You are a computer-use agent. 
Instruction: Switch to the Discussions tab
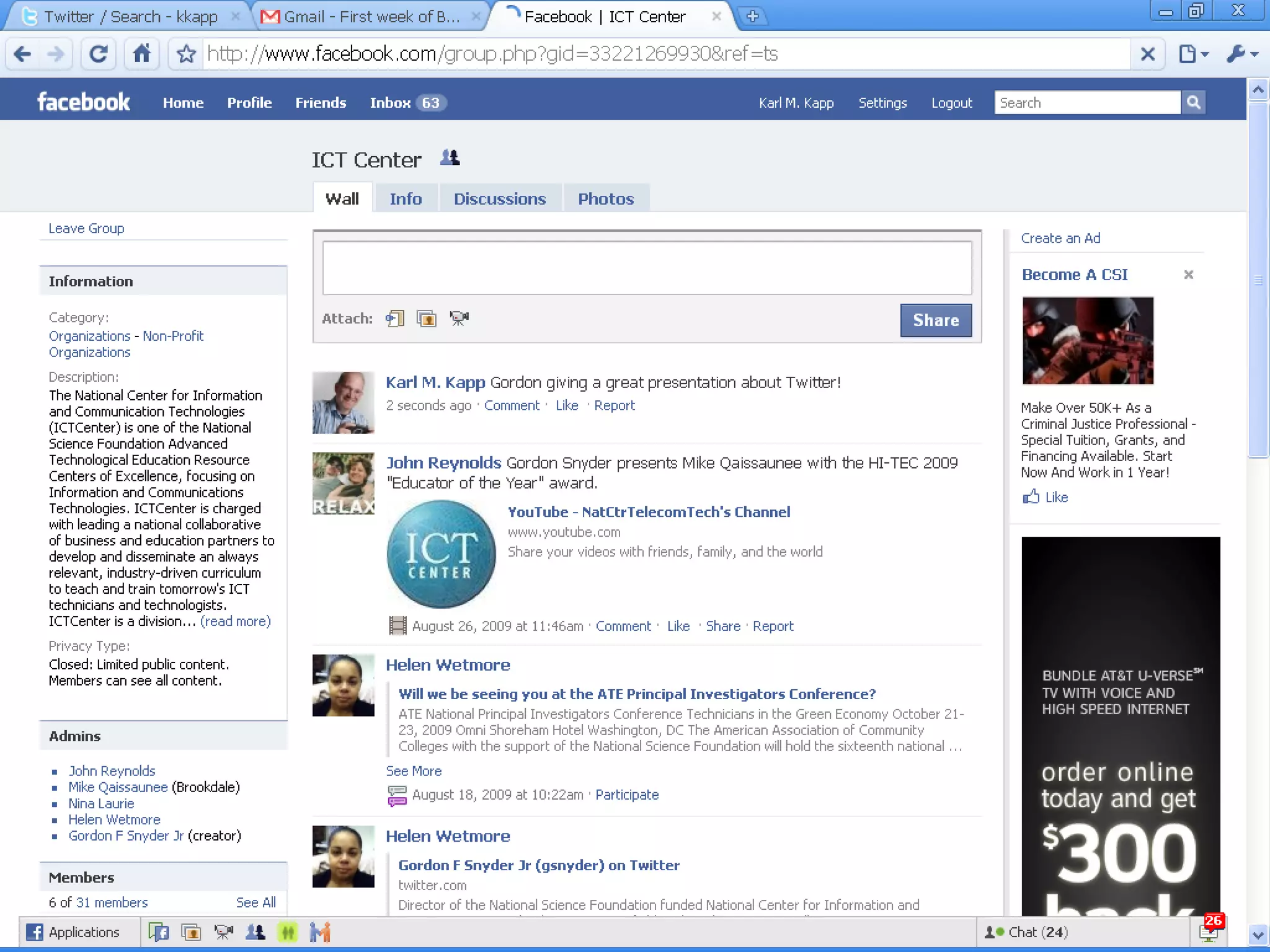[x=500, y=199]
